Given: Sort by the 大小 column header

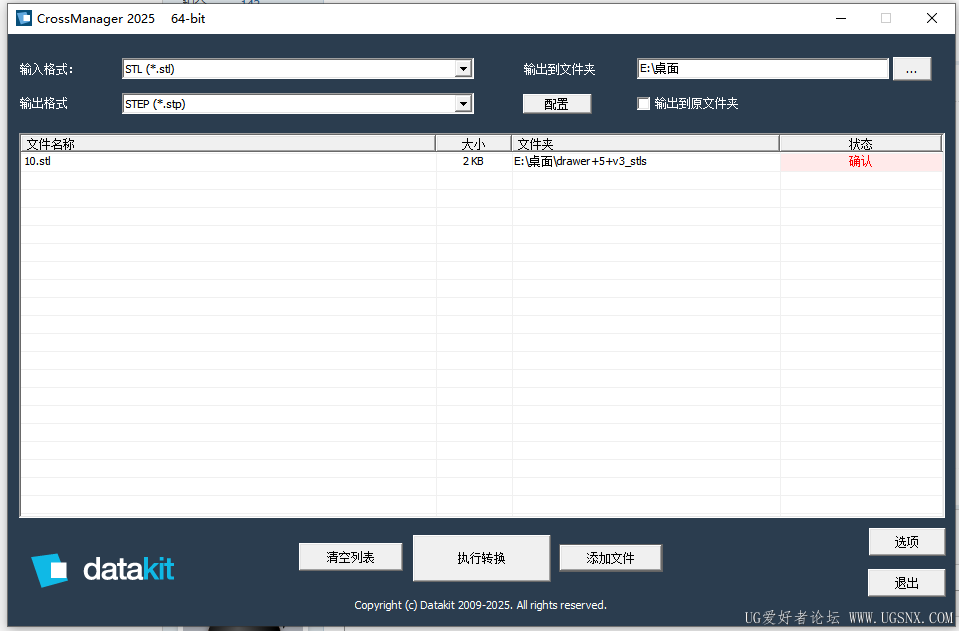Looking at the screenshot, I should (x=473, y=144).
